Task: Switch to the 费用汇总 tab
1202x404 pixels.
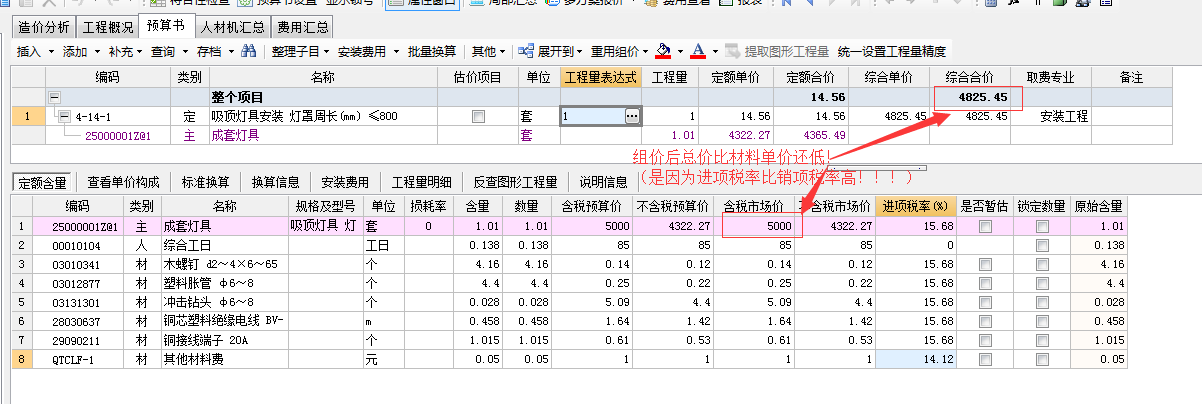Action: click(x=303, y=26)
